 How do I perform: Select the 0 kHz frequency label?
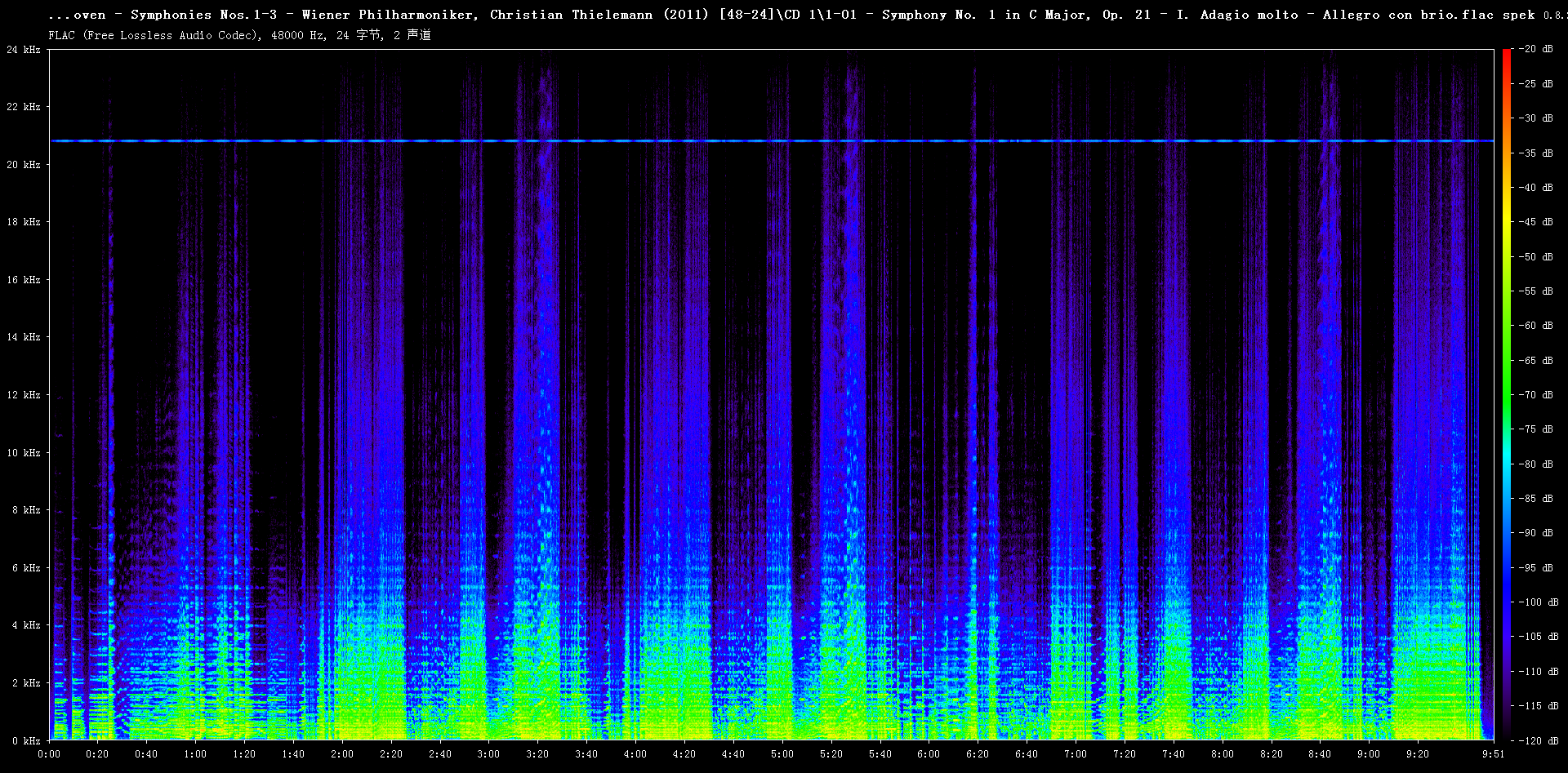26,741
